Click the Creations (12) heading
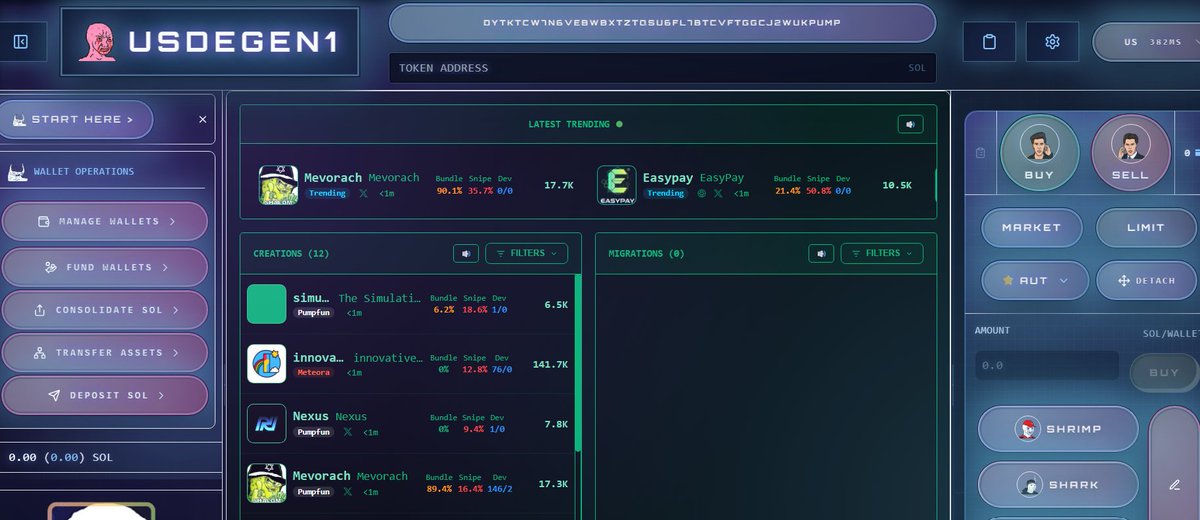Image resolution: width=1200 pixels, height=520 pixels. click(x=292, y=254)
